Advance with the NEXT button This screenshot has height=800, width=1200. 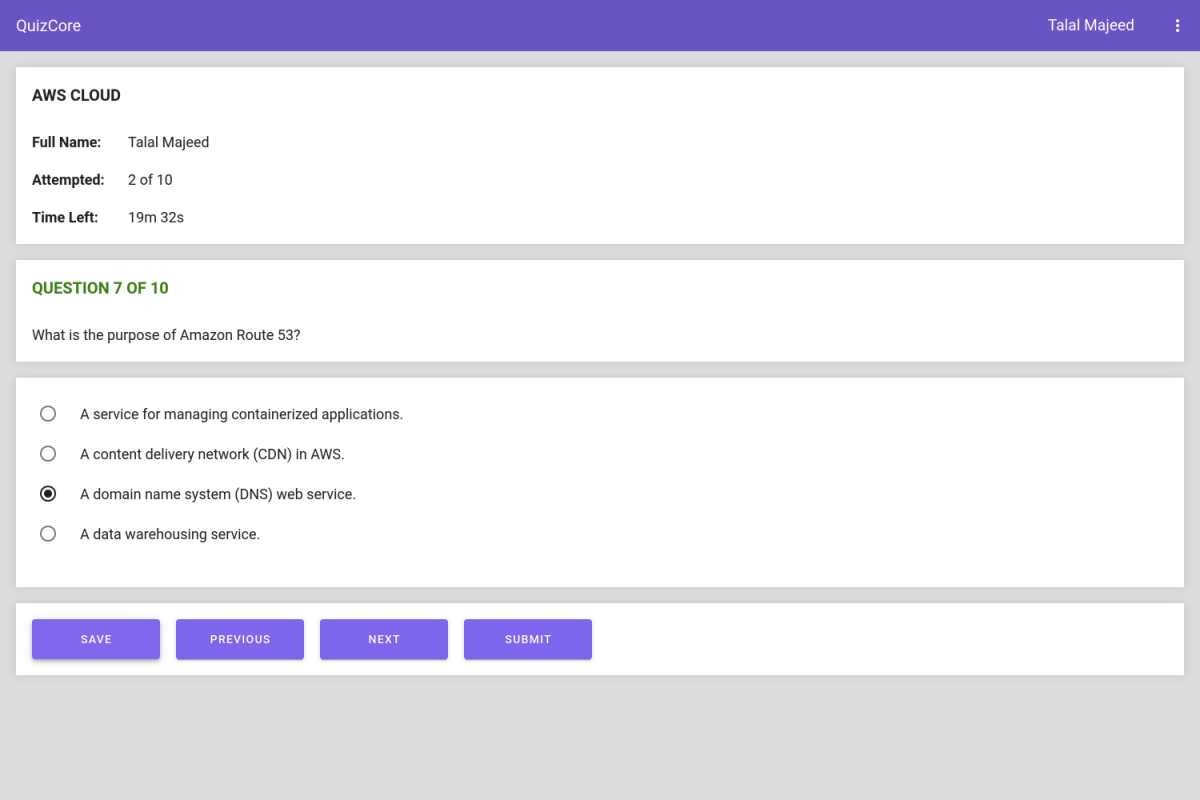(x=384, y=639)
